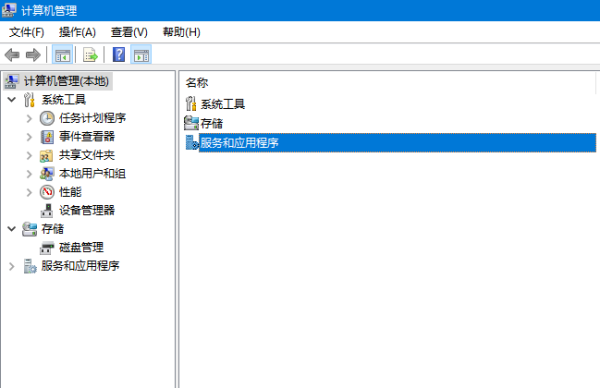Click 系统工具 icon in right list pane

tap(191, 104)
